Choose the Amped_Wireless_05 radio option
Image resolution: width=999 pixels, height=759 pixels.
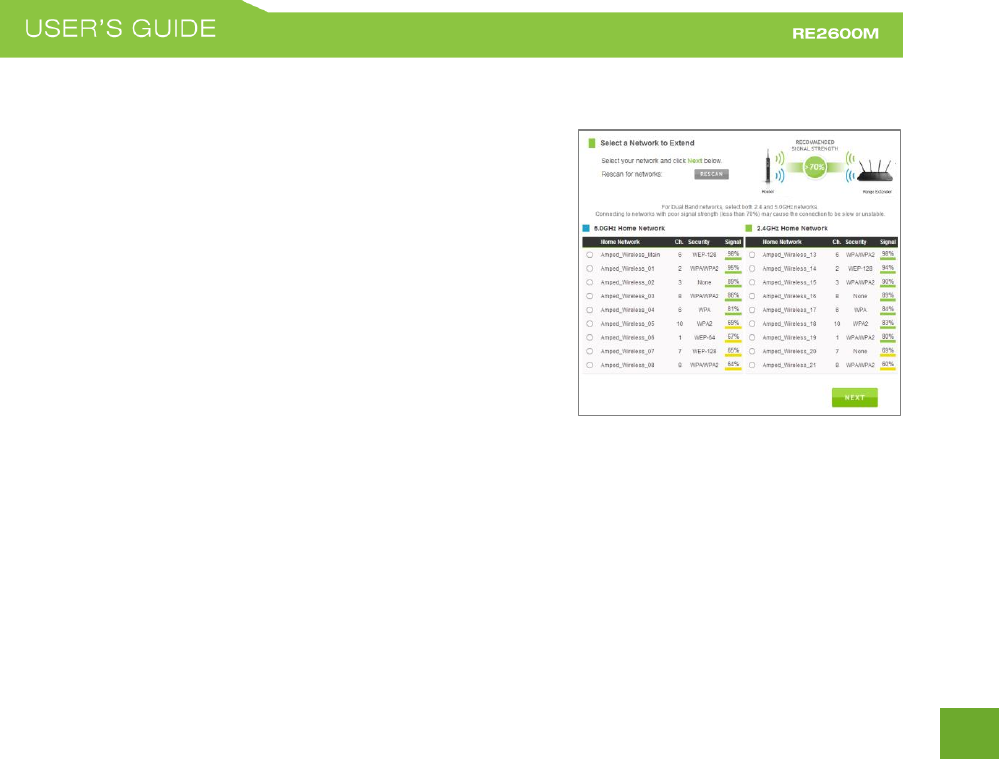(x=590, y=324)
